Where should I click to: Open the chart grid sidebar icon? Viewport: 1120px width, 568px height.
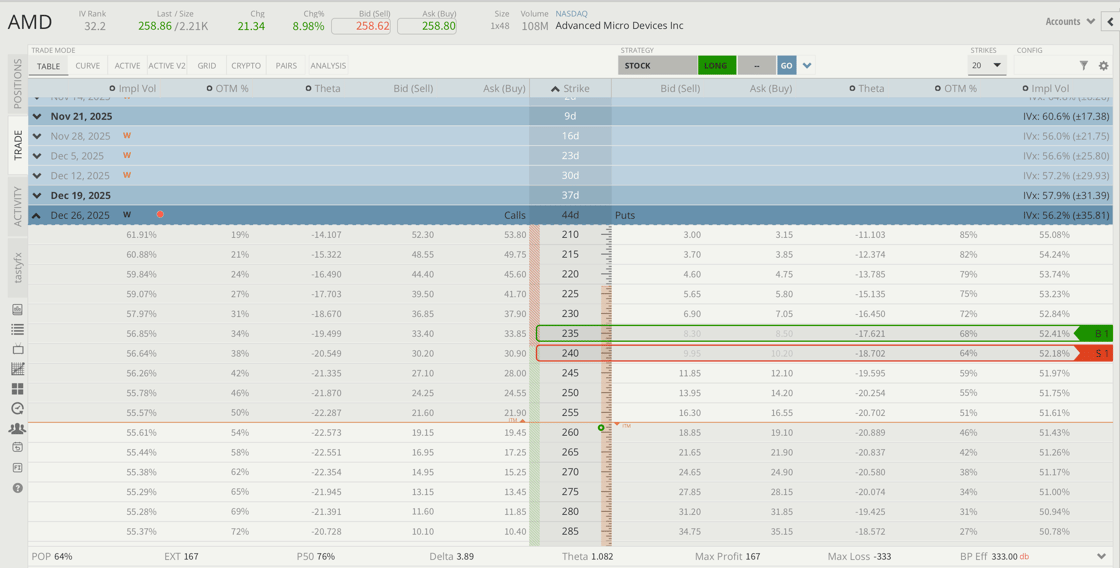[x=18, y=369]
